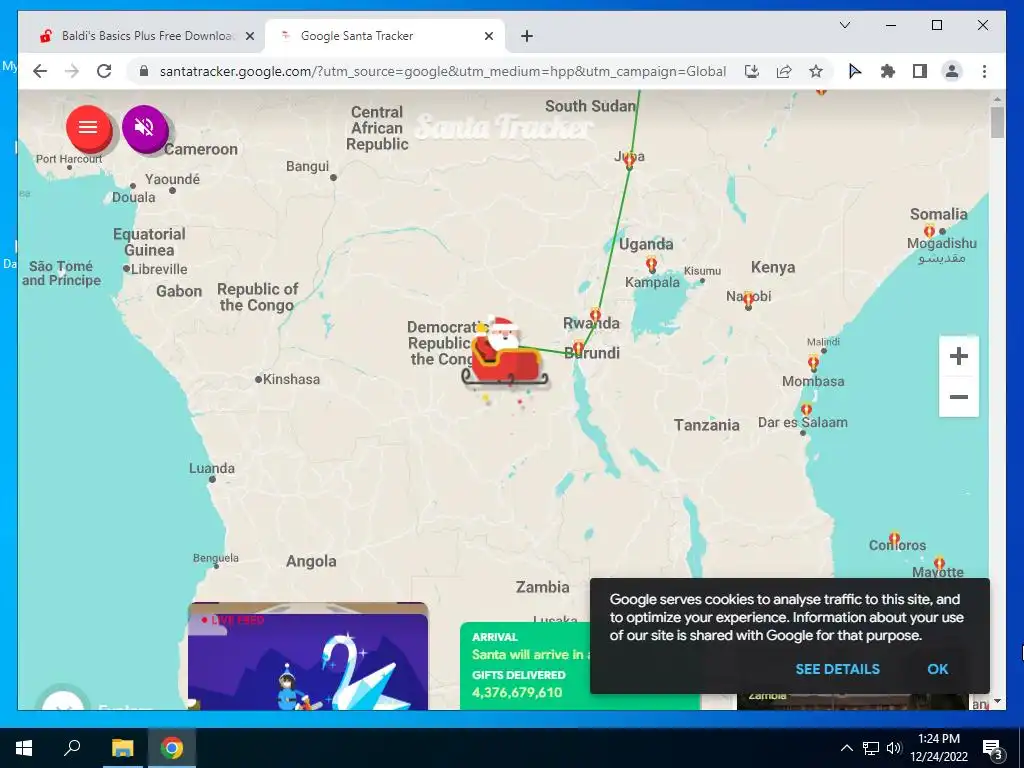
Task: View site information via padlock icon
Action: click(x=144, y=71)
